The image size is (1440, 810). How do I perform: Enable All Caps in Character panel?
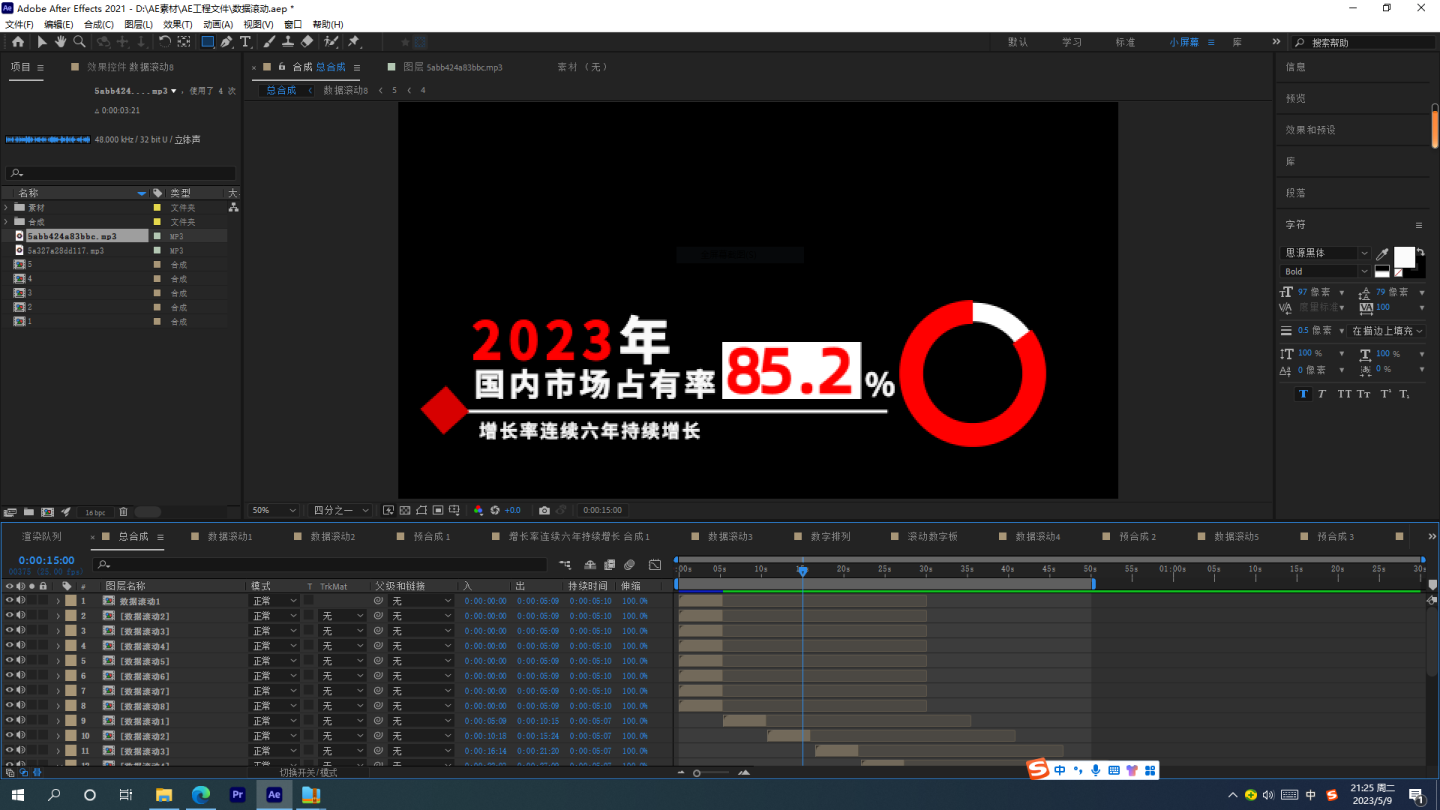1344,394
